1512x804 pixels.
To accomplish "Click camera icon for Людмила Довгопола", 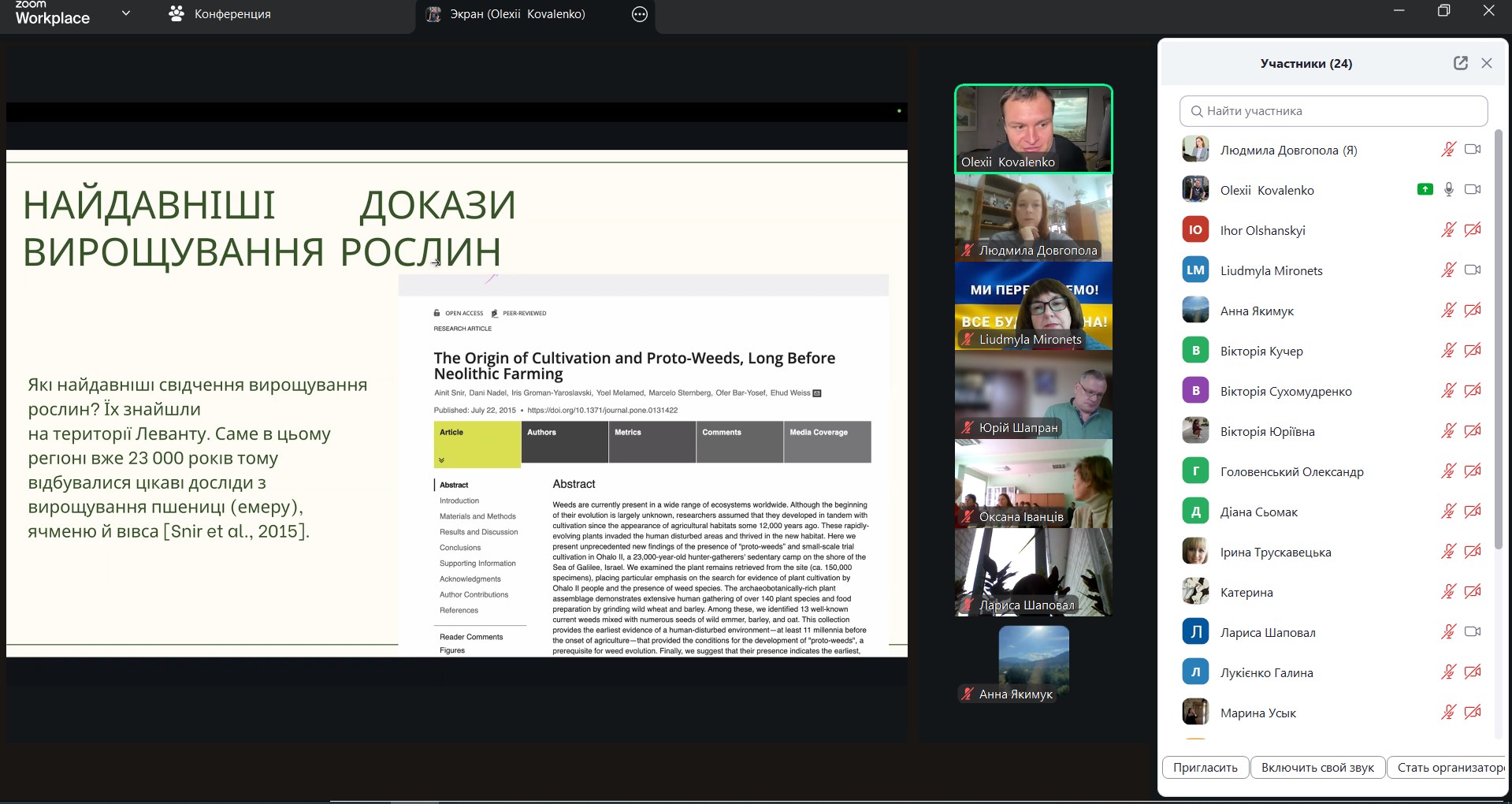I will click(x=1472, y=149).
